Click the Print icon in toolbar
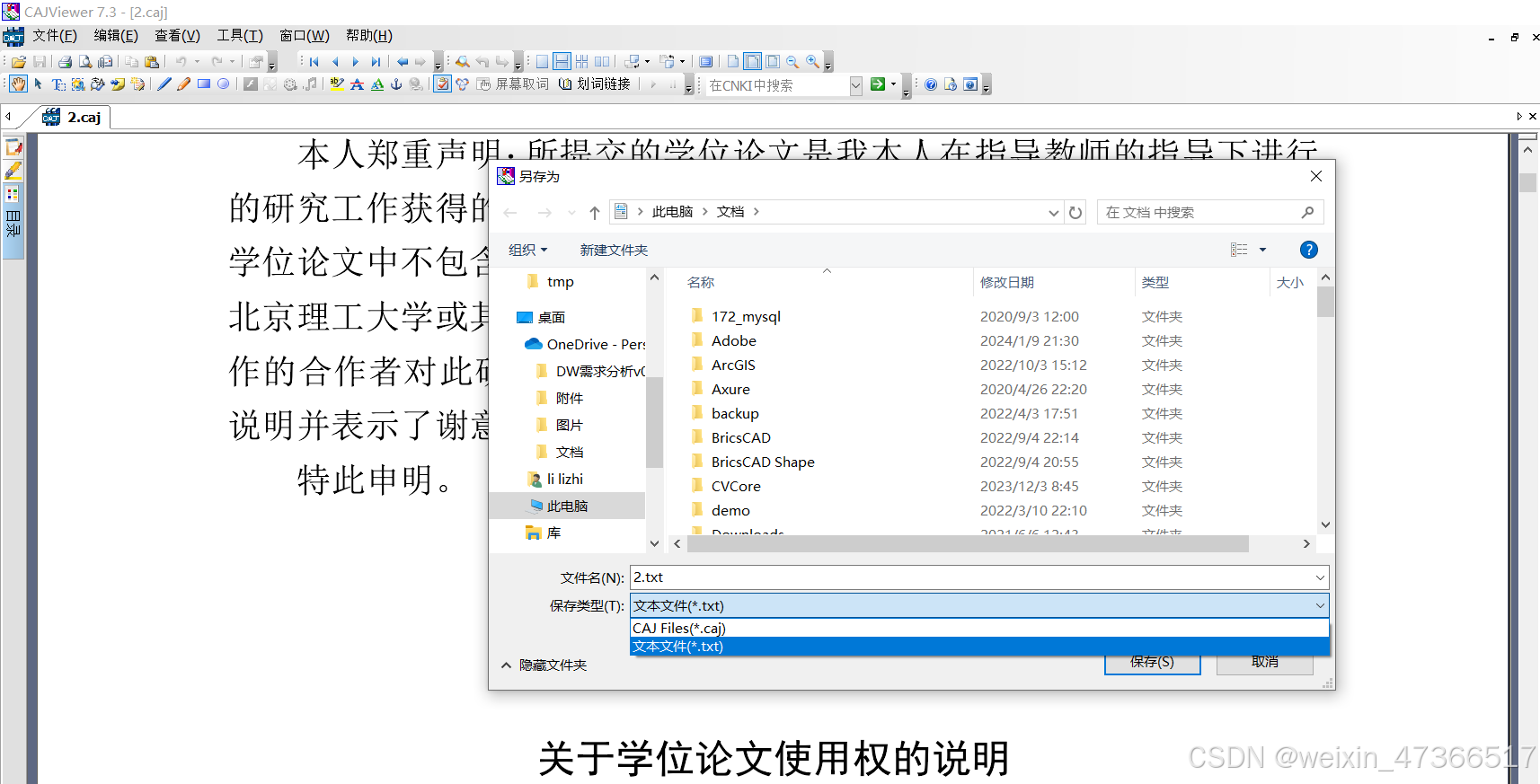 65,61
